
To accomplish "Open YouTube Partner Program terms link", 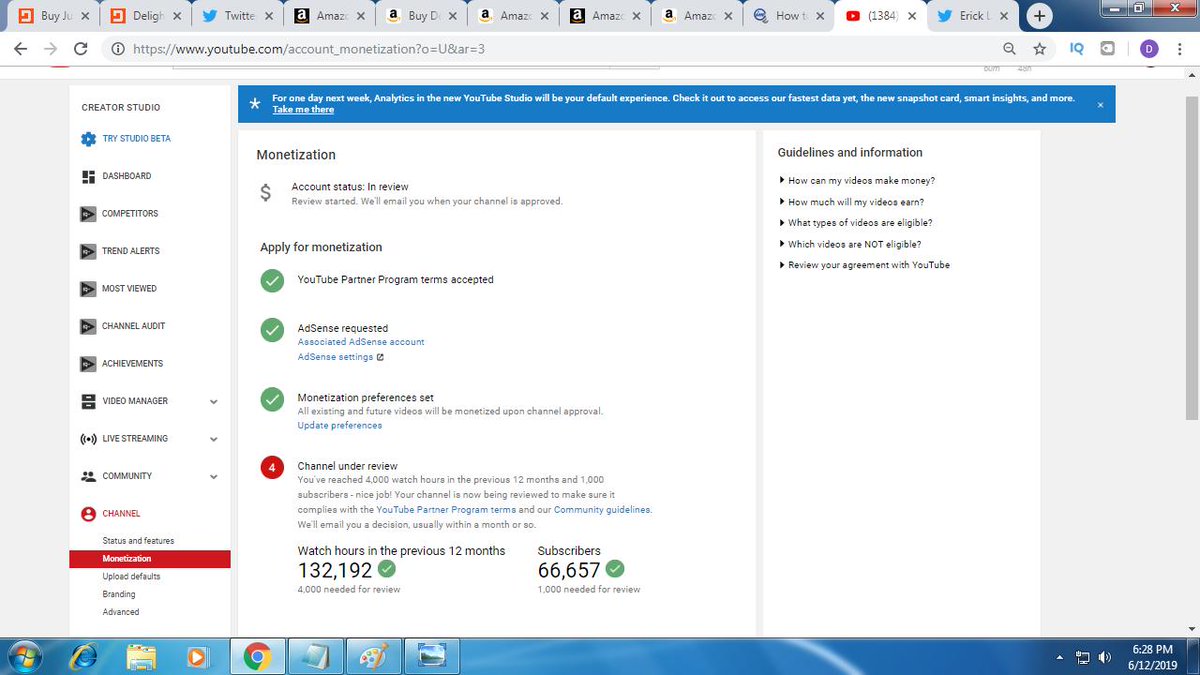I will coord(446,510).
